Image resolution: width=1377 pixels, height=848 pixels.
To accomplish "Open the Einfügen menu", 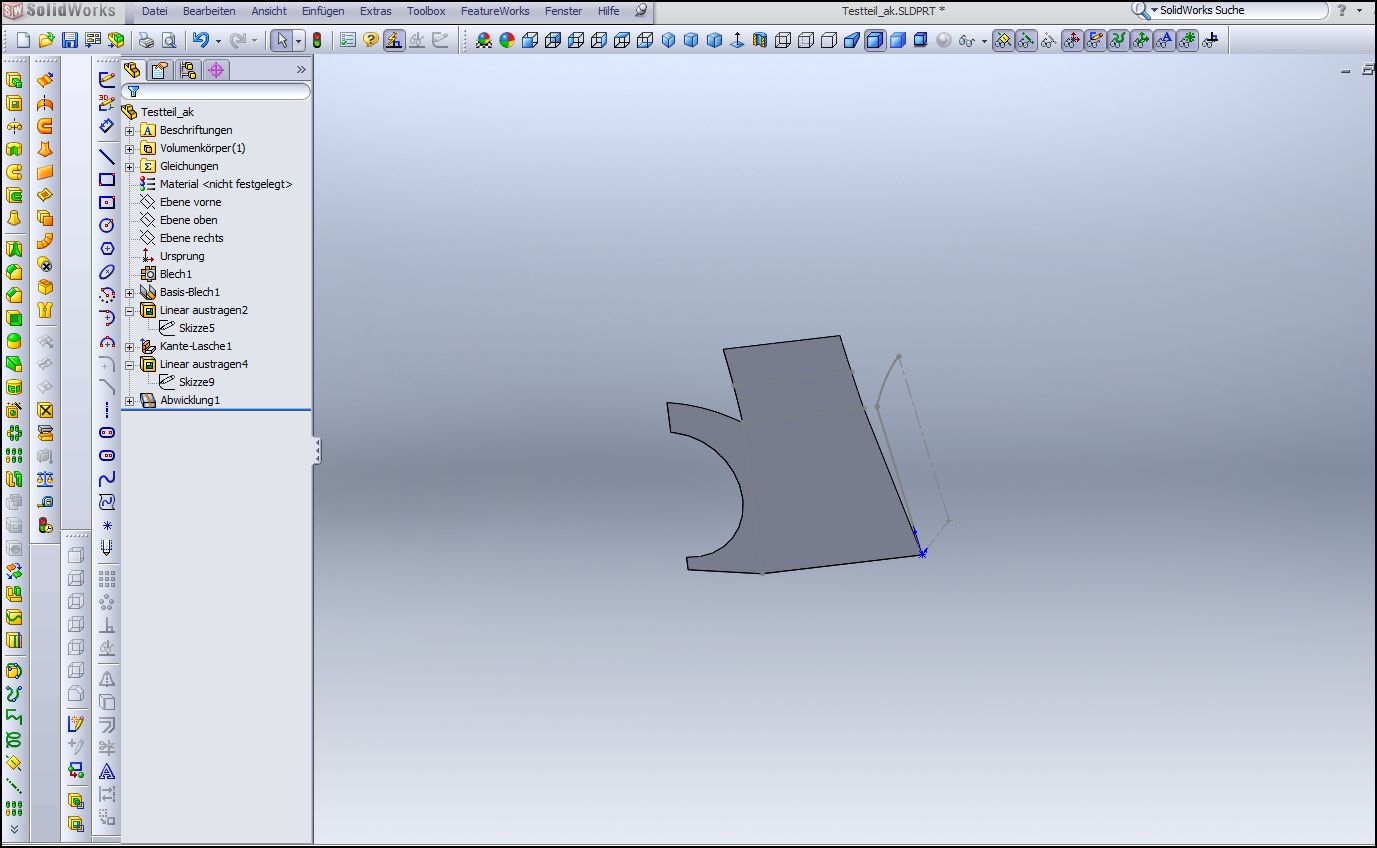I will [322, 11].
